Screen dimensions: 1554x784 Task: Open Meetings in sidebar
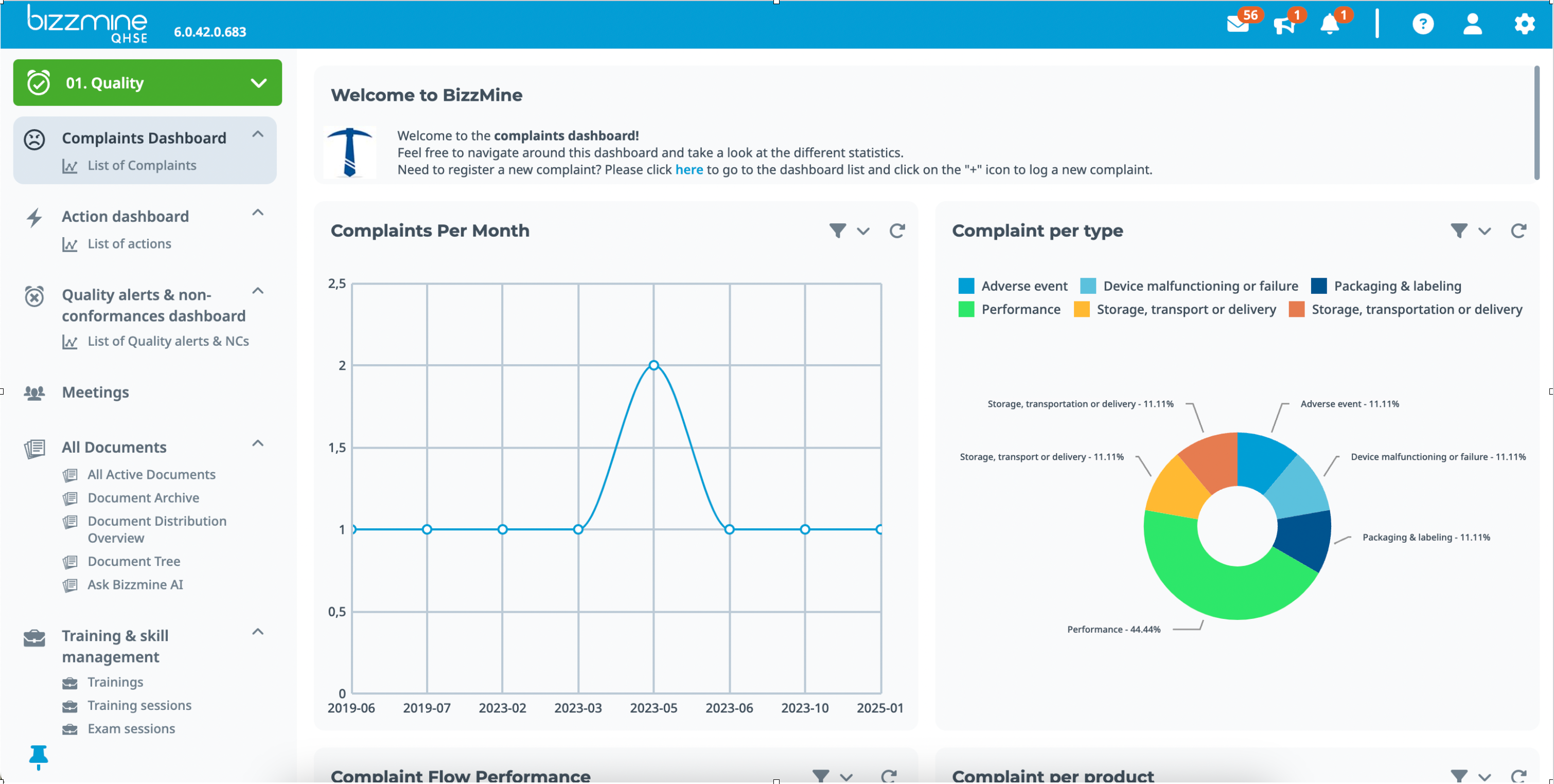95,393
